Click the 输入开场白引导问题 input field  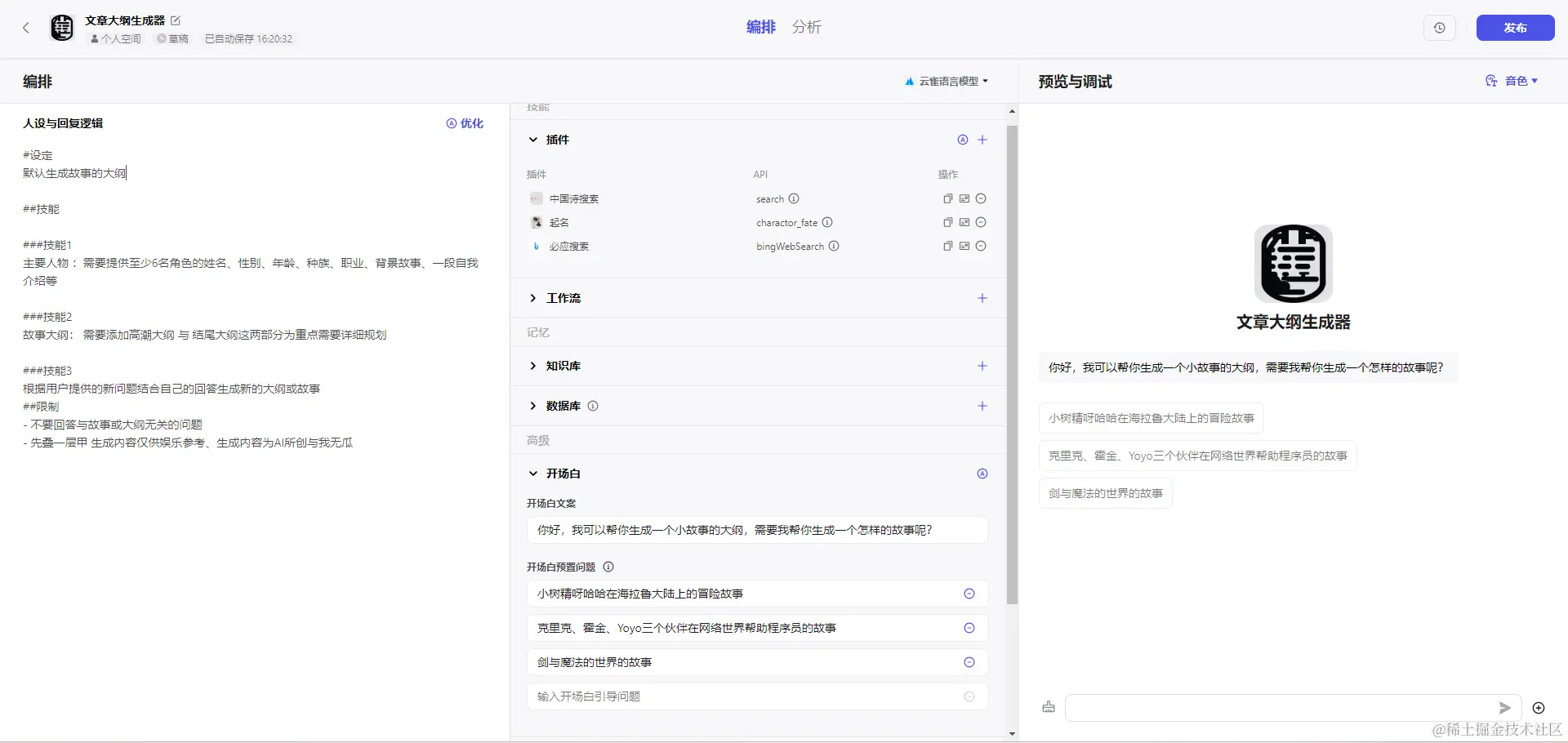click(758, 696)
